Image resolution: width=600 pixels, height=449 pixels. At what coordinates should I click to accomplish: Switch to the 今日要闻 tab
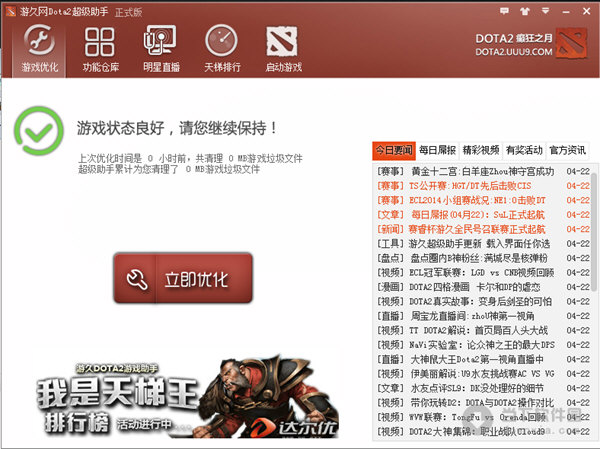point(394,150)
